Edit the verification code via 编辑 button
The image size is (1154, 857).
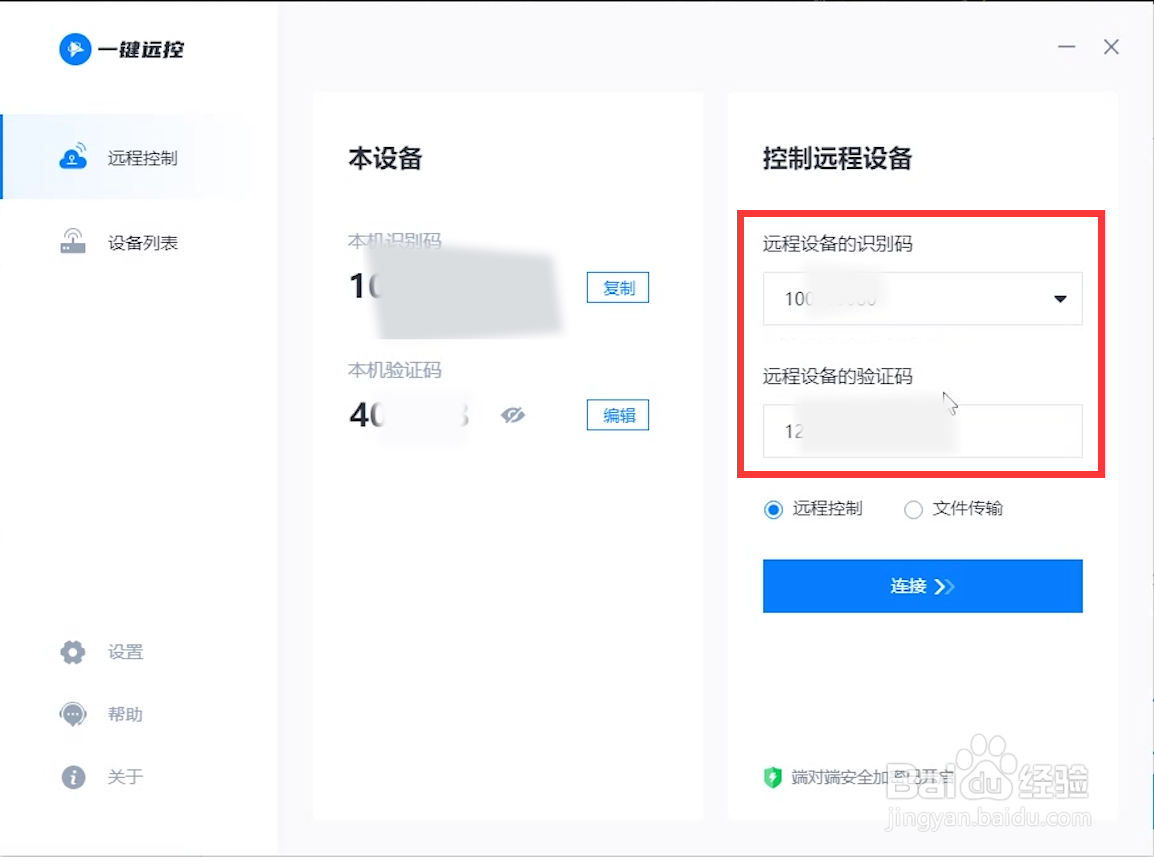point(617,415)
